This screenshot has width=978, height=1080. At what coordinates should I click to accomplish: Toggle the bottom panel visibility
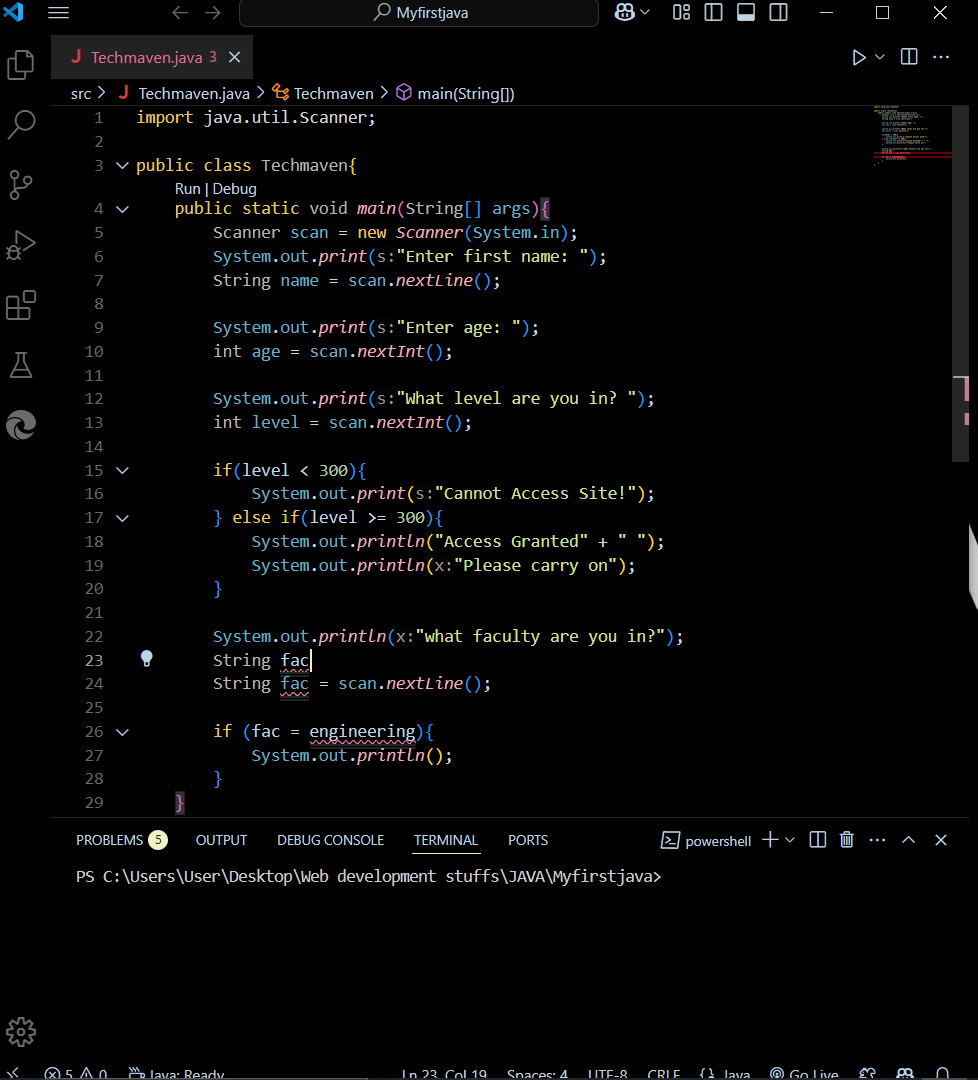click(x=746, y=12)
